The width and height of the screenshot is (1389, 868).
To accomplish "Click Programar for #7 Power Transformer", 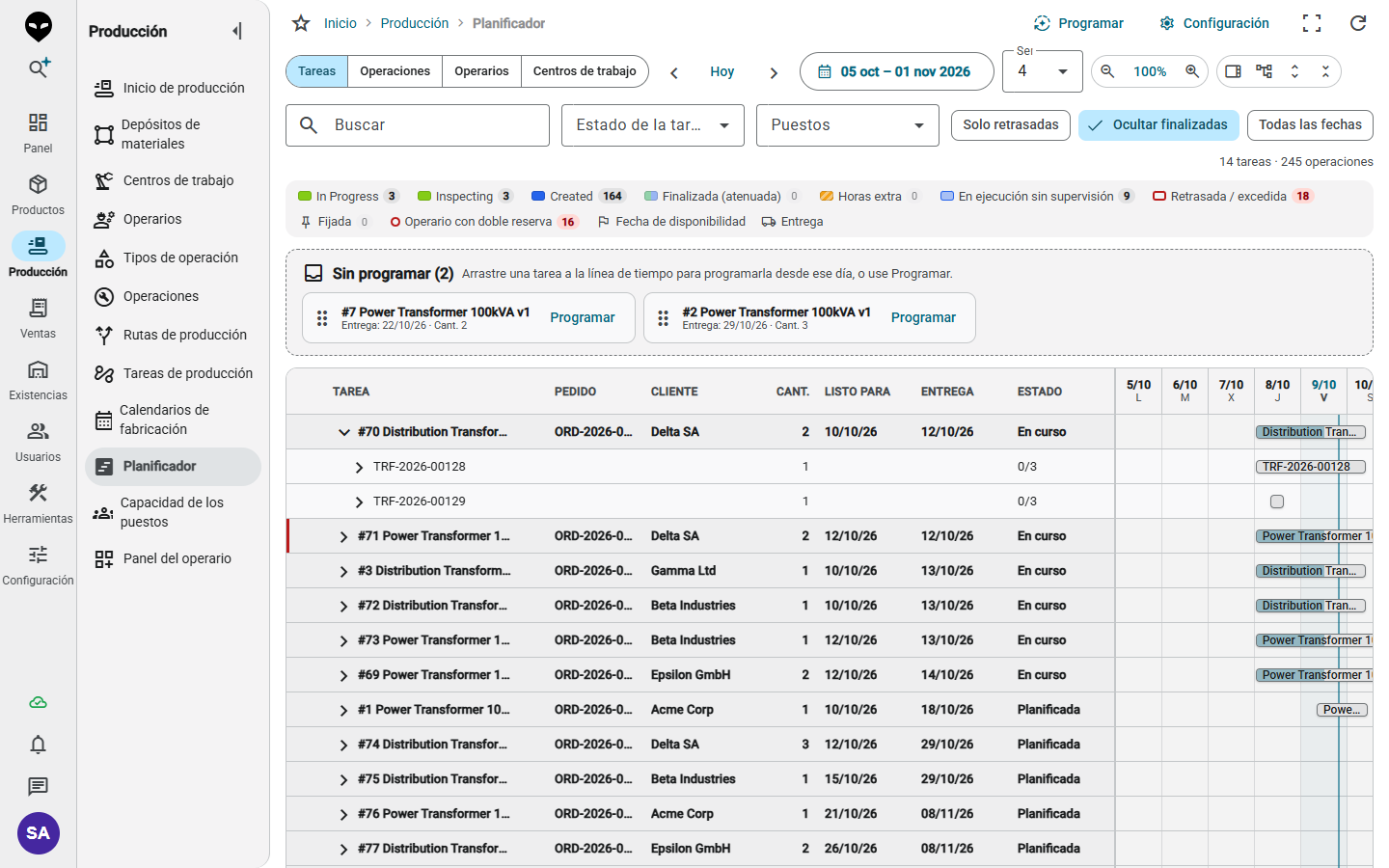I will pos(582,317).
